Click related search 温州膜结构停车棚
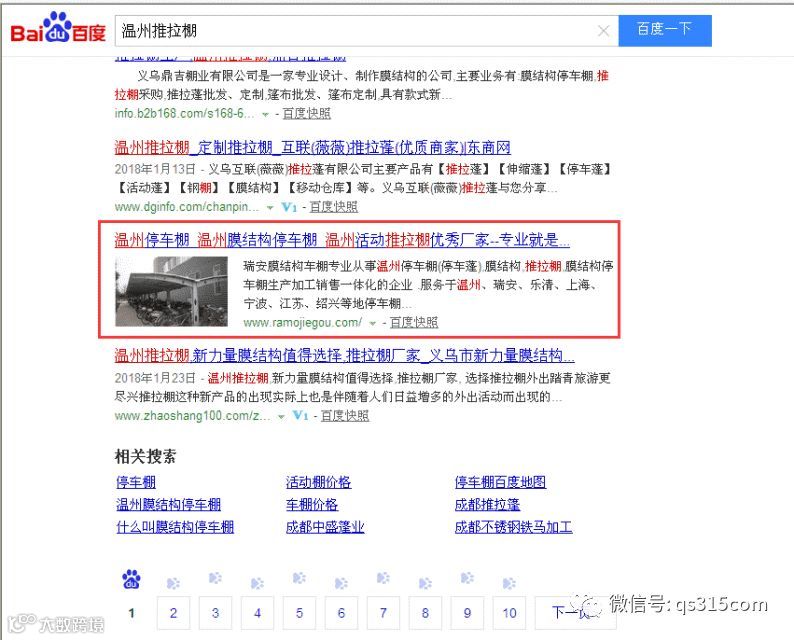This screenshot has width=794, height=640. [x=169, y=504]
